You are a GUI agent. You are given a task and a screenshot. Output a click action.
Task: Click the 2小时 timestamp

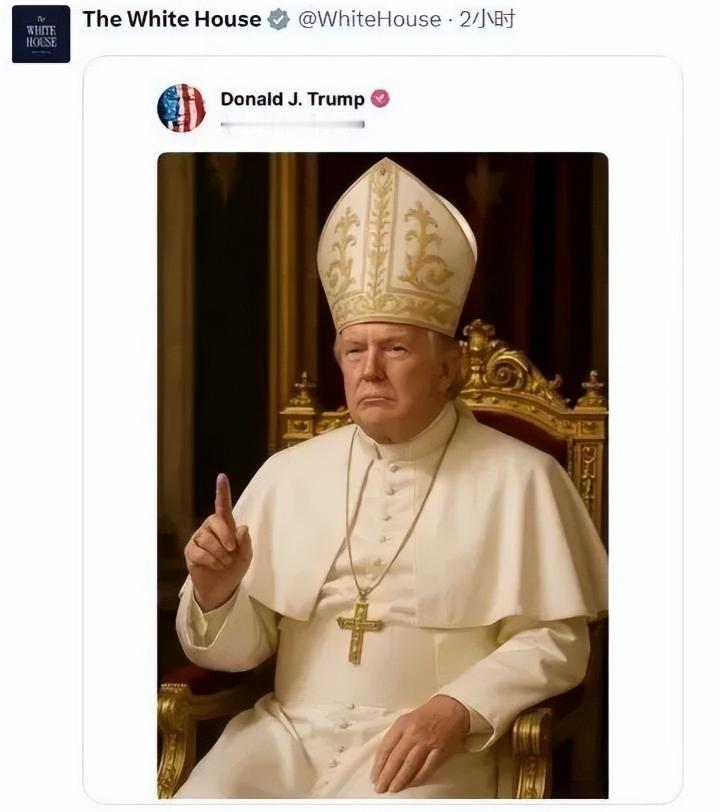point(486,19)
